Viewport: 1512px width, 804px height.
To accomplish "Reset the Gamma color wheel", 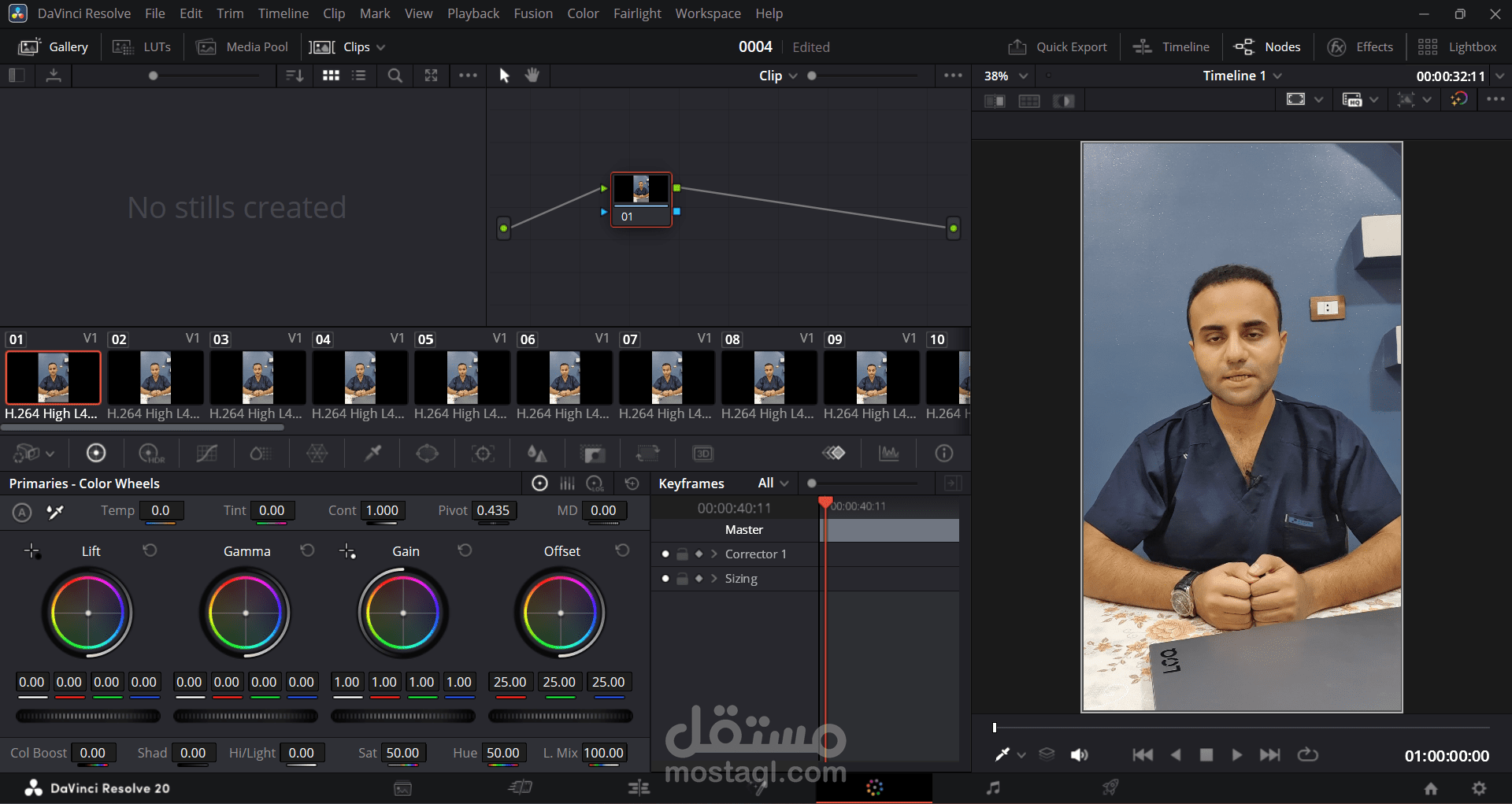I will pyautogui.click(x=307, y=550).
